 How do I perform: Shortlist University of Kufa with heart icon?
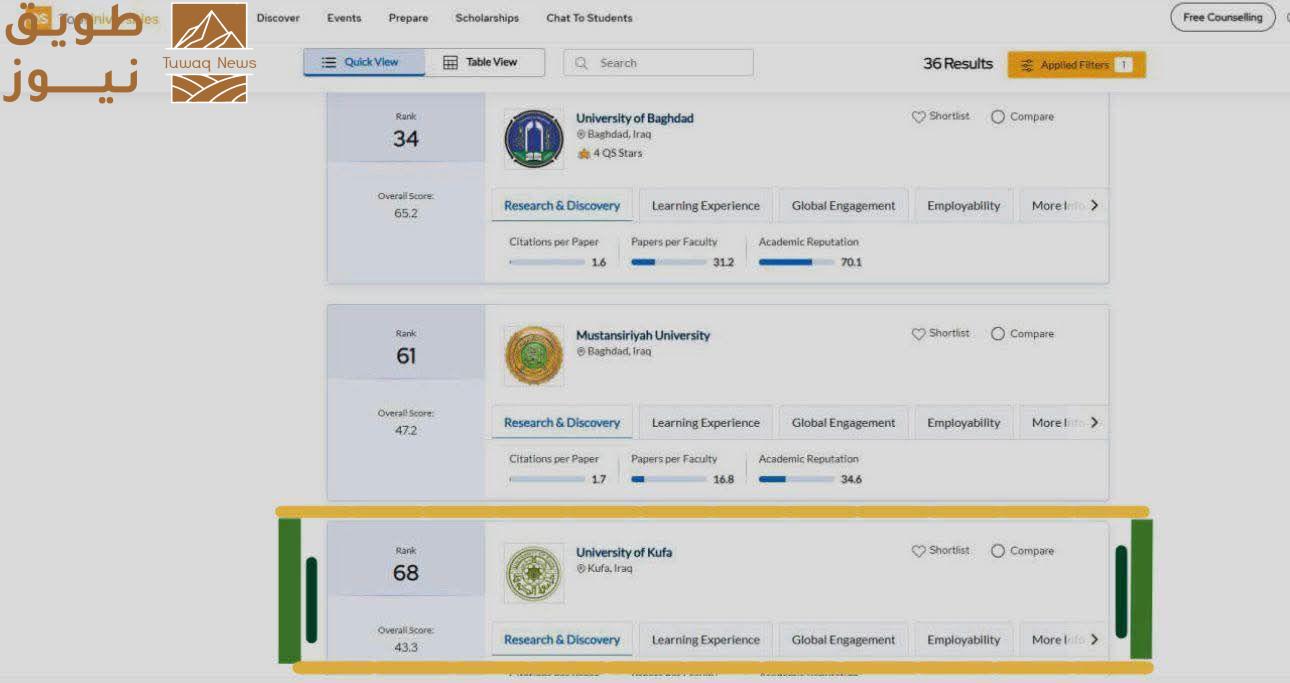coord(918,551)
